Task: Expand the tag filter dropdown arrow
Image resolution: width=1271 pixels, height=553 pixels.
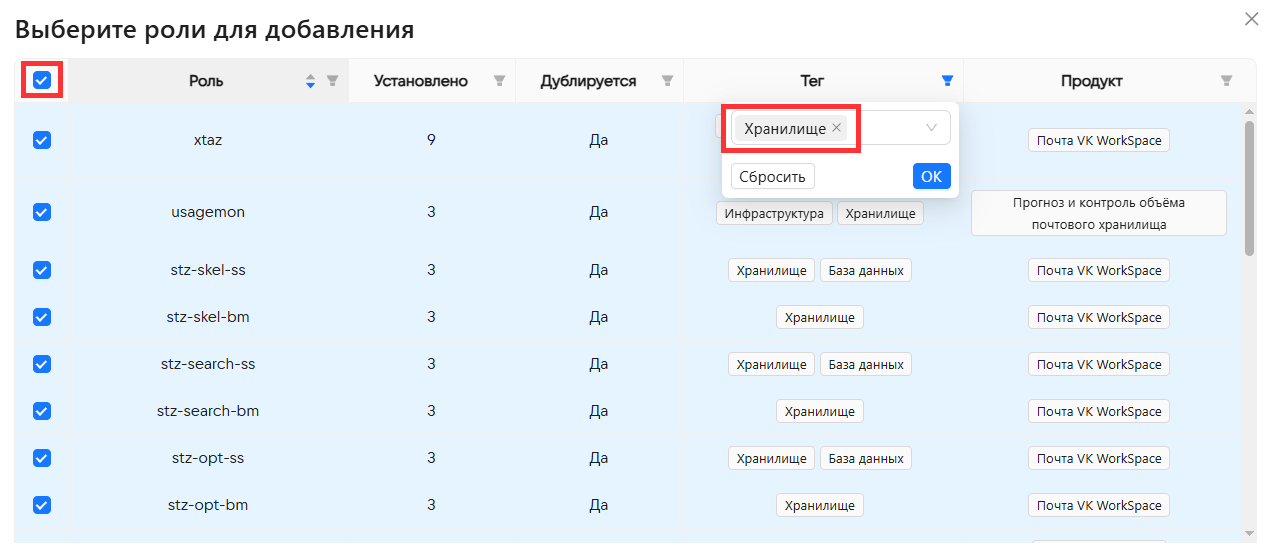Action: tap(932, 128)
